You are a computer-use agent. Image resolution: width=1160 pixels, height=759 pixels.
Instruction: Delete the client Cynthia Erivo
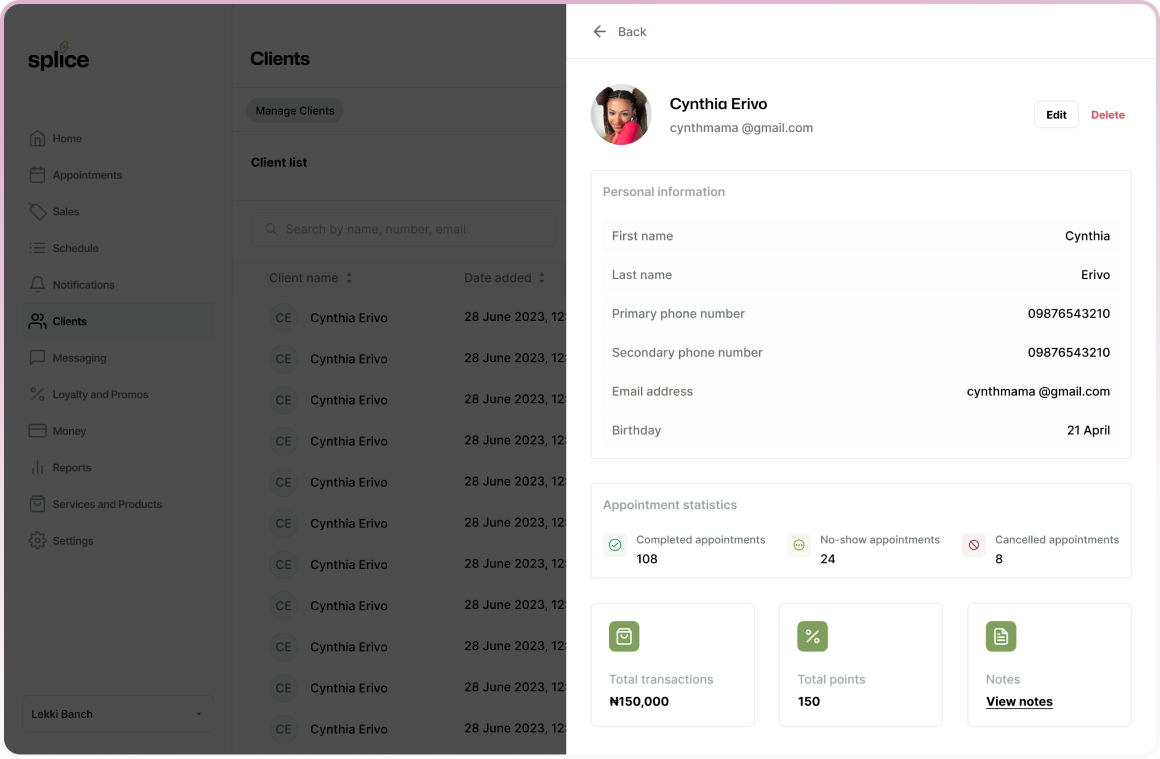pyautogui.click(x=1107, y=114)
